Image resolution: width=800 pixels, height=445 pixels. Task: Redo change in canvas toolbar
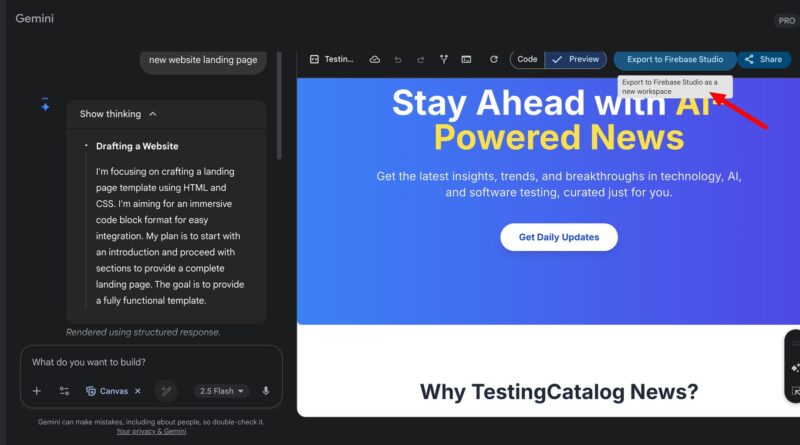(x=420, y=60)
